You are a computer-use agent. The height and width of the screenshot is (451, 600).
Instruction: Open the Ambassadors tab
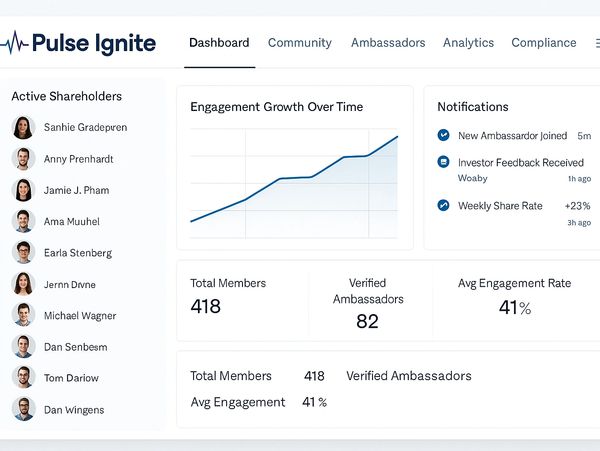click(387, 43)
